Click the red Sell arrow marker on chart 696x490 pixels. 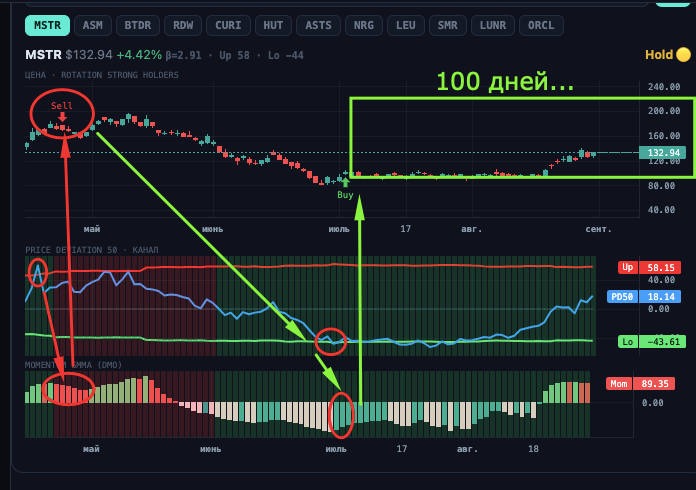63,117
